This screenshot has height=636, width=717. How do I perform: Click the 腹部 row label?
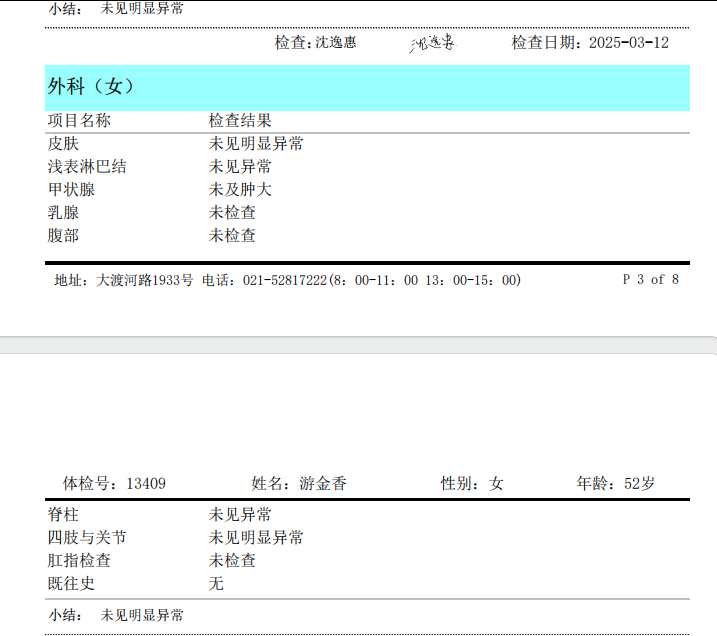click(63, 236)
